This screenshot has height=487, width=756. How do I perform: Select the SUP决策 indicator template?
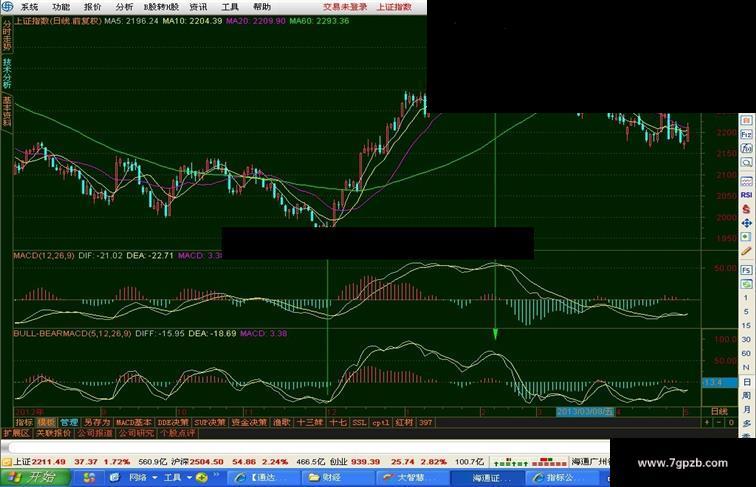(210, 422)
